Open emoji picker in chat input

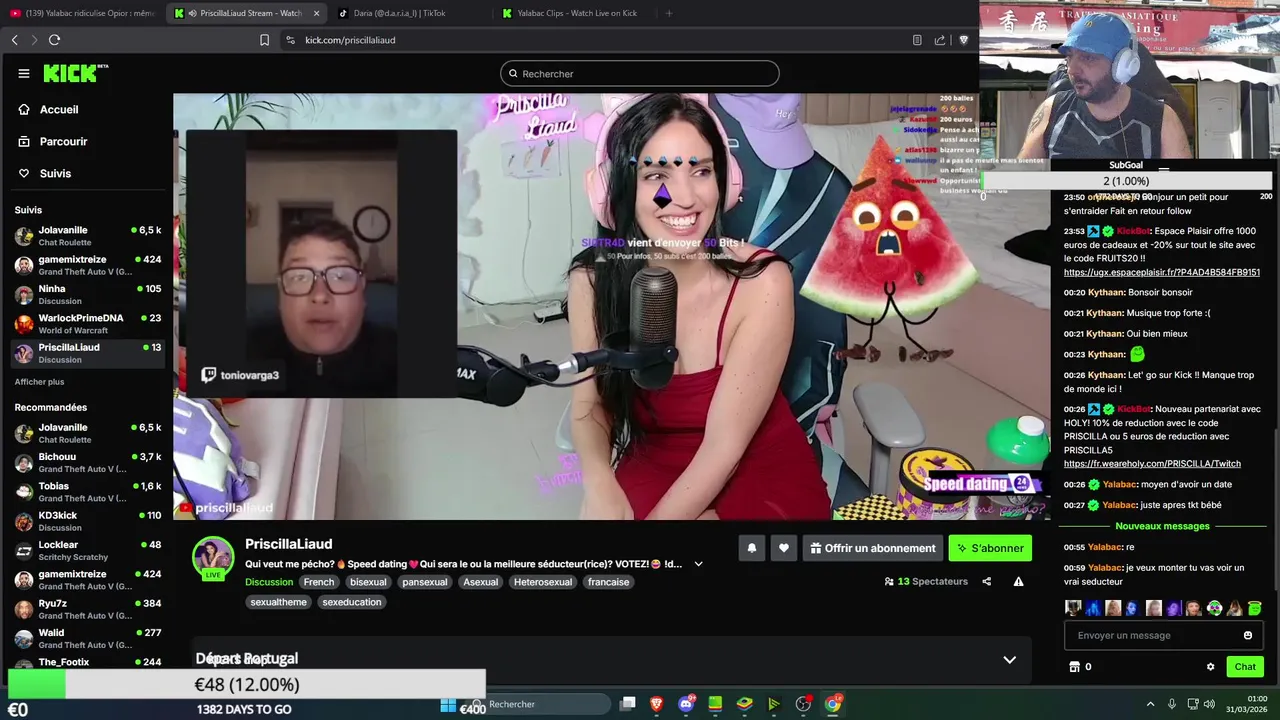[x=1248, y=635]
